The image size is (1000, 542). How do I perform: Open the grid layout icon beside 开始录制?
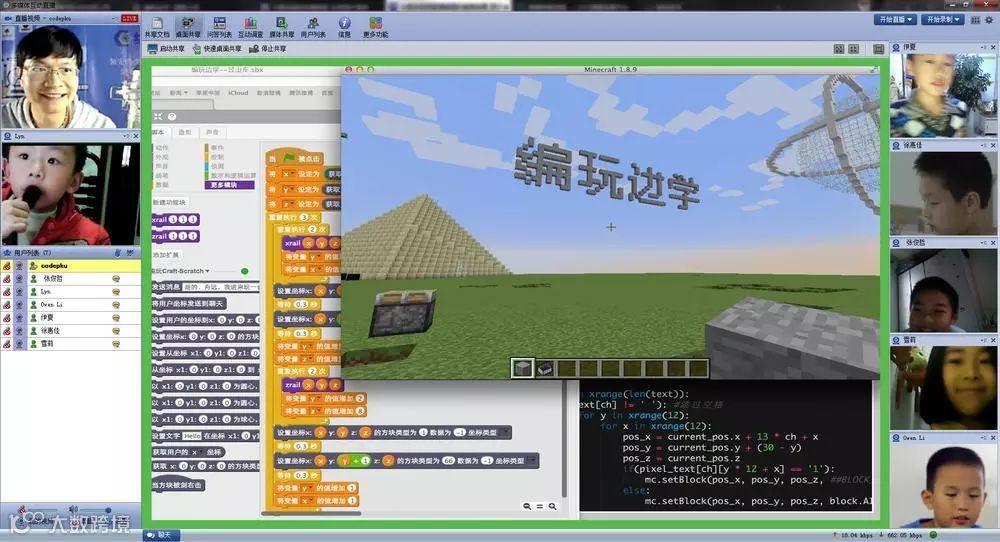click(x=975, y=20)
